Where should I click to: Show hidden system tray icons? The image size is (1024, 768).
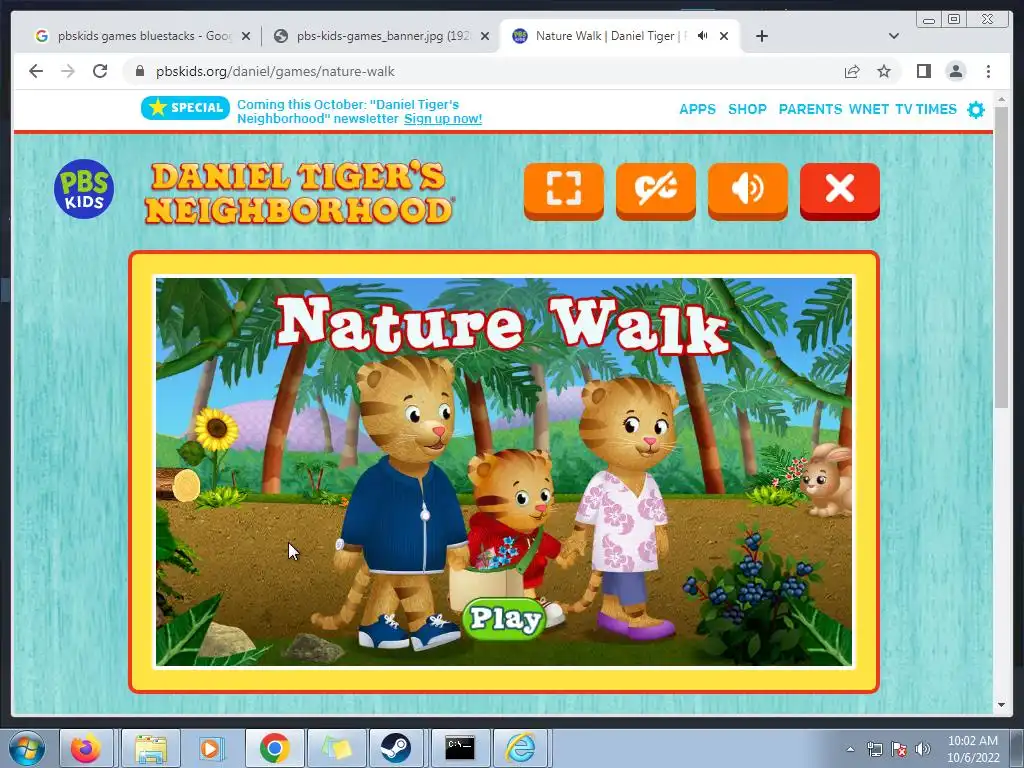[850, 749]
